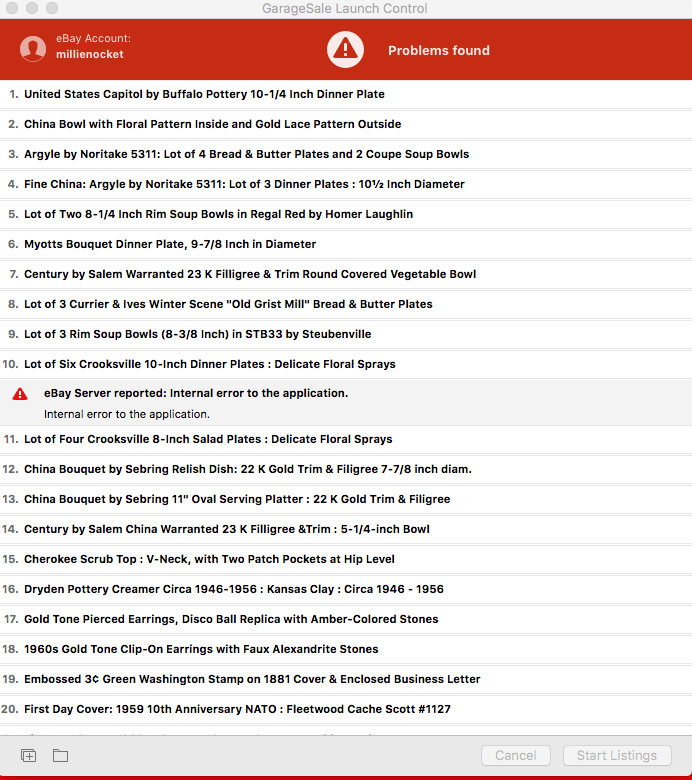Select Currier & Ives Old Grist Mill listing

click(346, 304)
